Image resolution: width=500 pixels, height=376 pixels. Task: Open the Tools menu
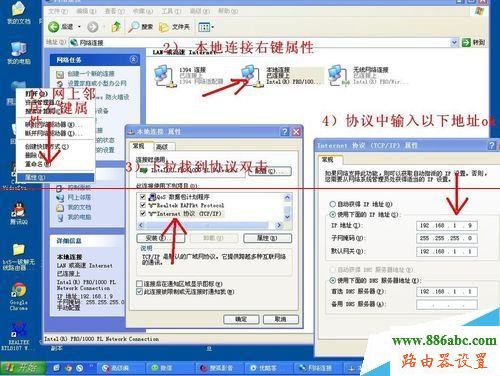(171, 11)
